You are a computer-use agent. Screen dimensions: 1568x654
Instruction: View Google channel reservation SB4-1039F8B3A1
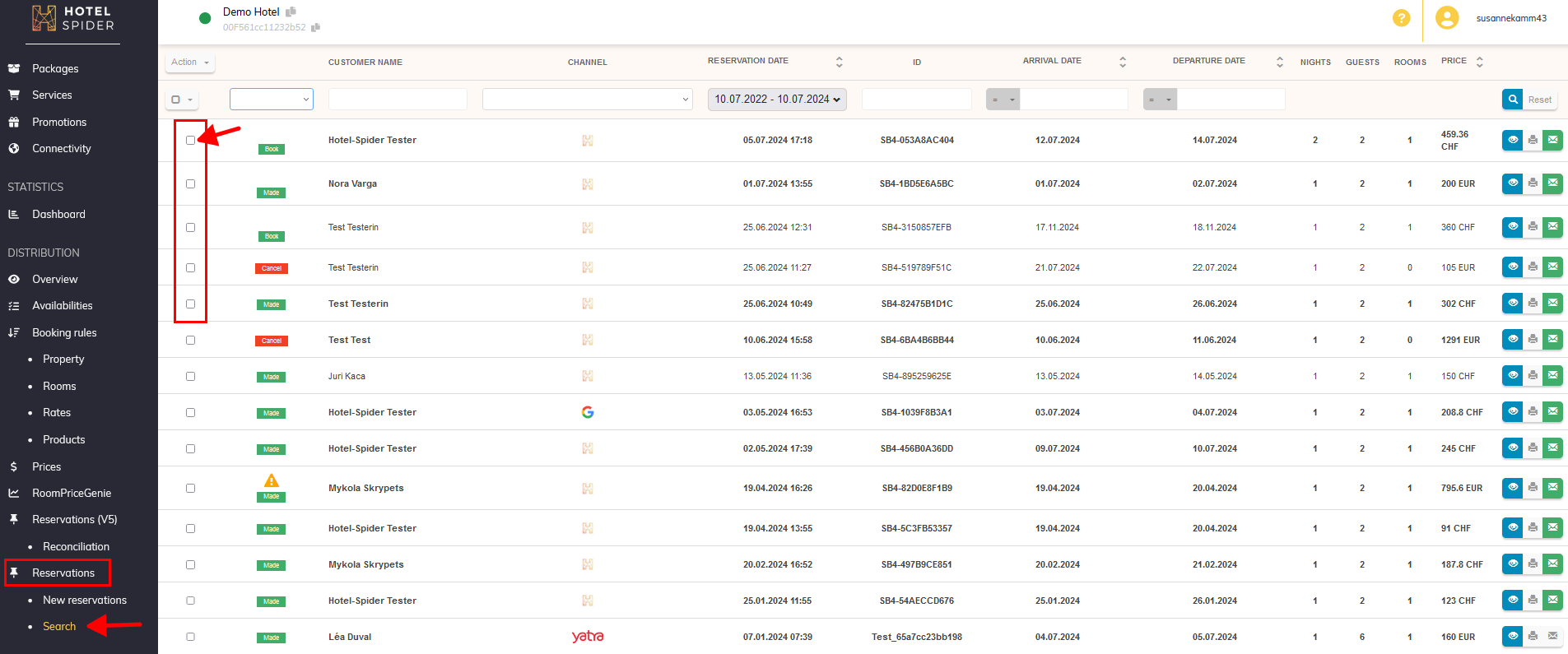pyautogui.click(x=1512, y=412)
